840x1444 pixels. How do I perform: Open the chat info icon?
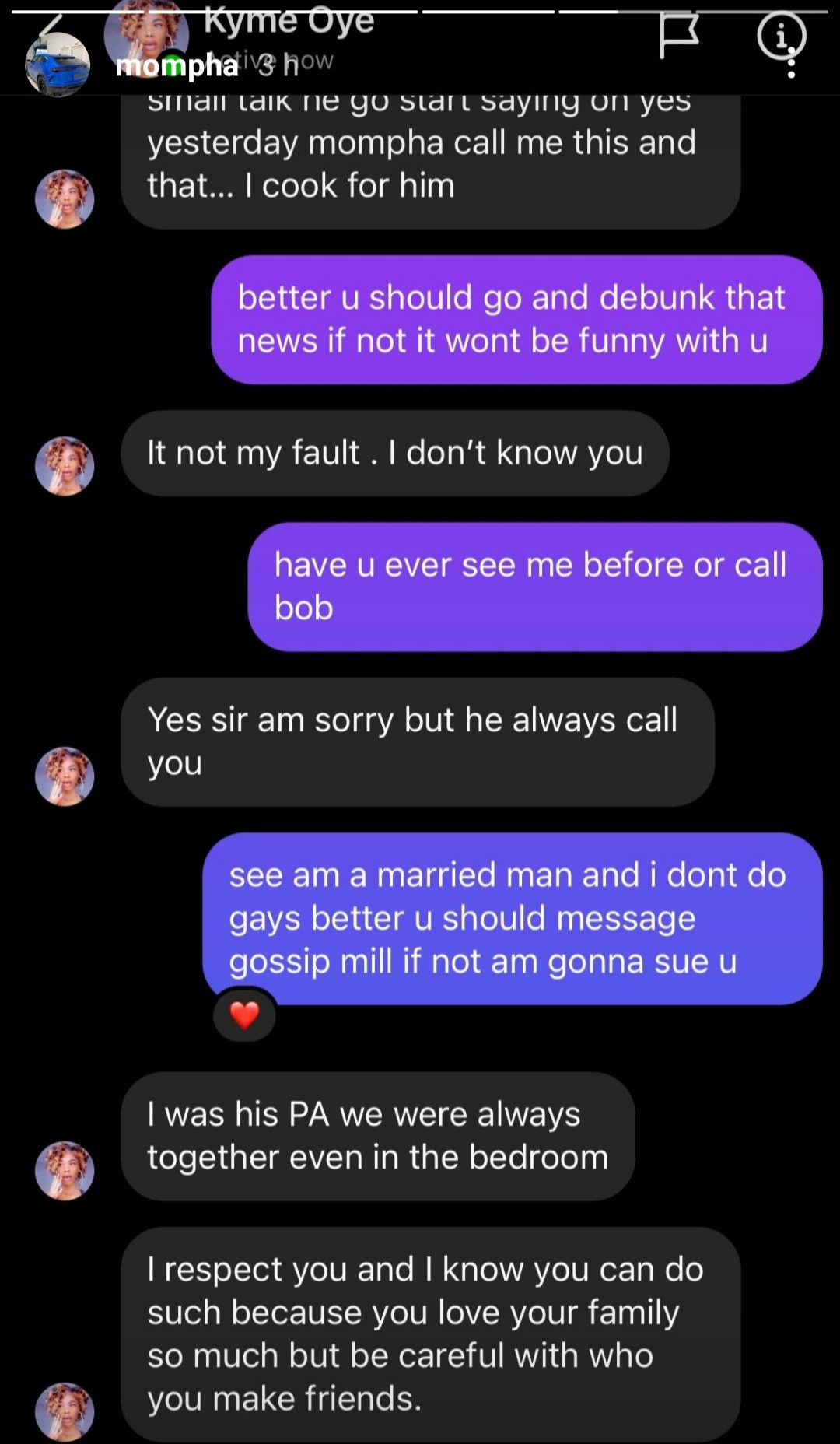point(781,35)
